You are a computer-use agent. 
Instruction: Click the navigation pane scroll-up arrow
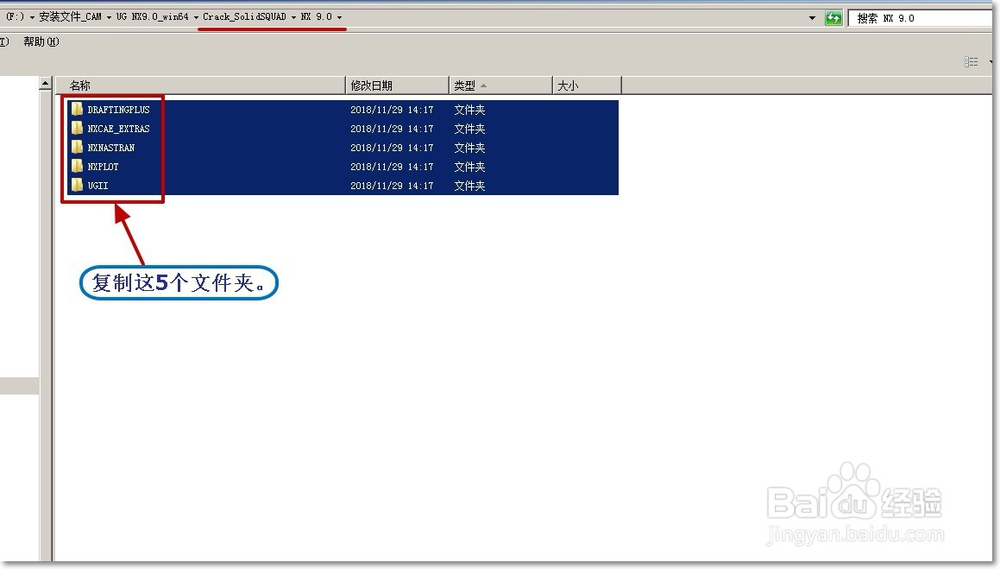coord(45,84)
